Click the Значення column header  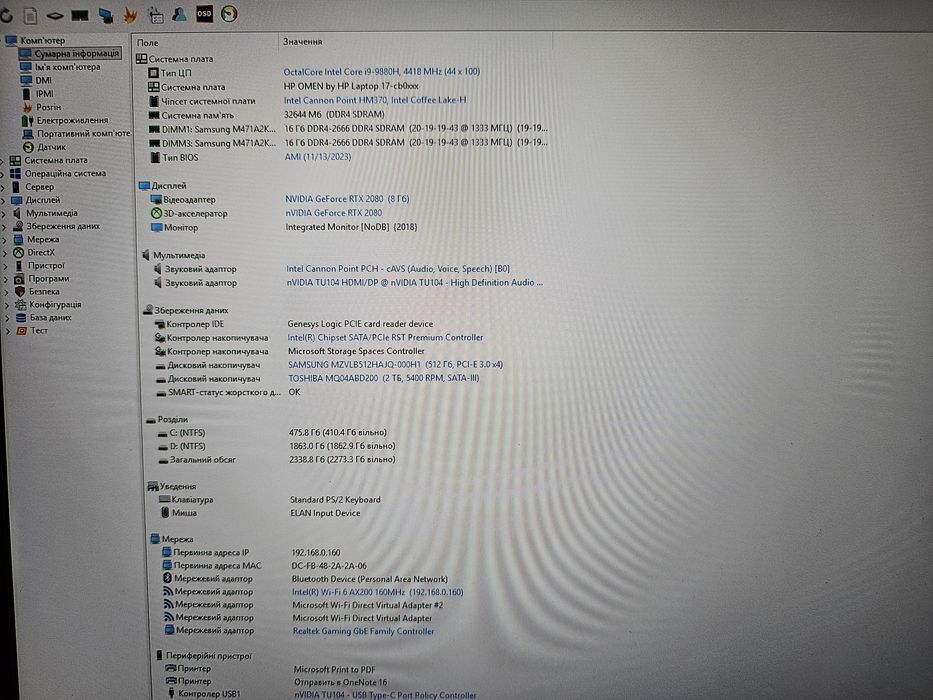302,42
